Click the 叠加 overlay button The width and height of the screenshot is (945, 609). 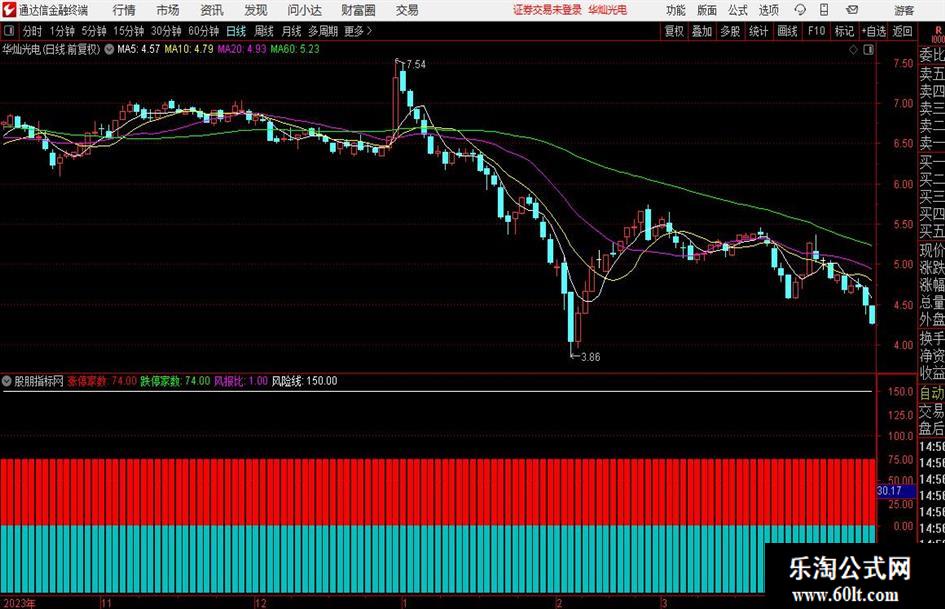point(702,31)
